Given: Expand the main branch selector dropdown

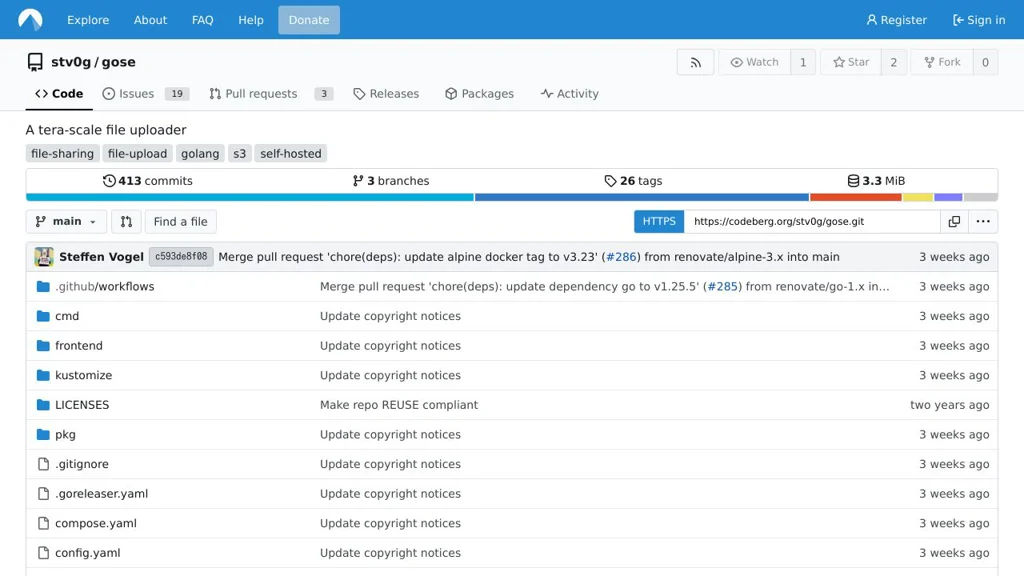Looking at the screenshot, I should pos(66,222).
